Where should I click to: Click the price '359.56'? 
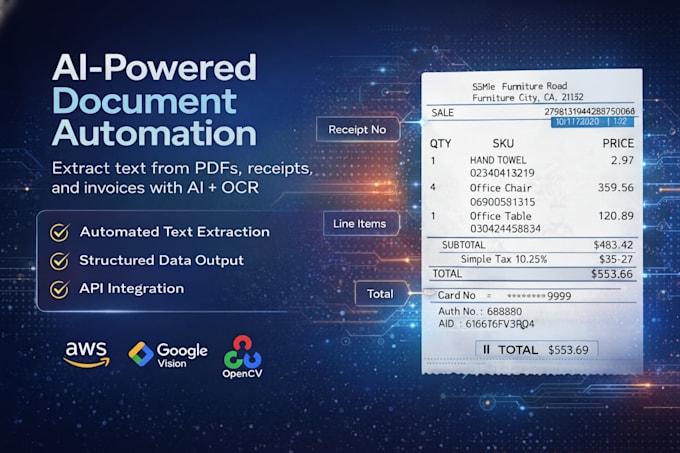coord(616,187)
